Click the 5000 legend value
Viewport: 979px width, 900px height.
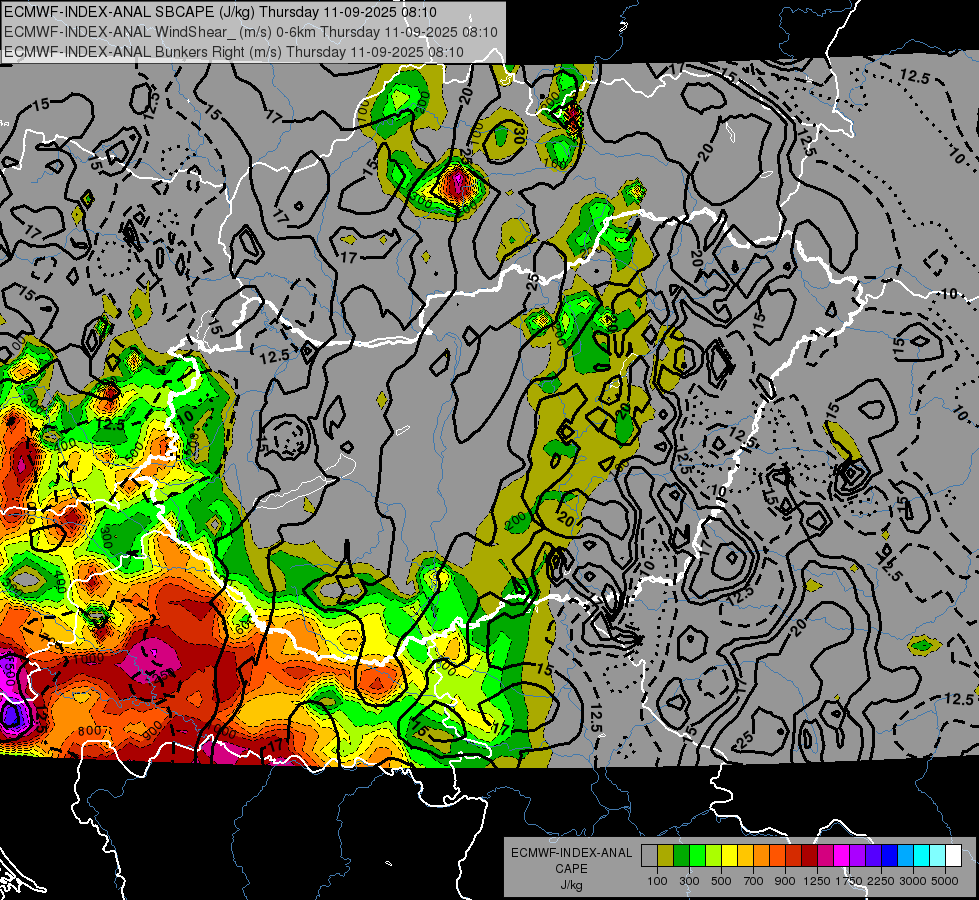[945, 881]
